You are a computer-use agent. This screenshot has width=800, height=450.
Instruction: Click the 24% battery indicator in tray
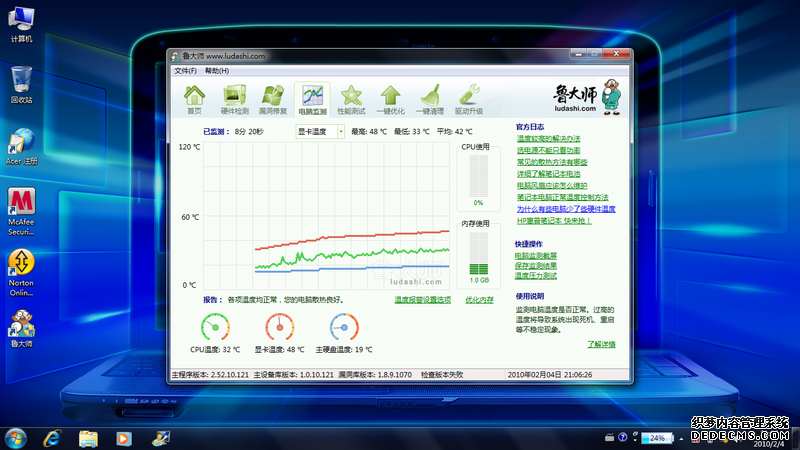tap(657, 438)
